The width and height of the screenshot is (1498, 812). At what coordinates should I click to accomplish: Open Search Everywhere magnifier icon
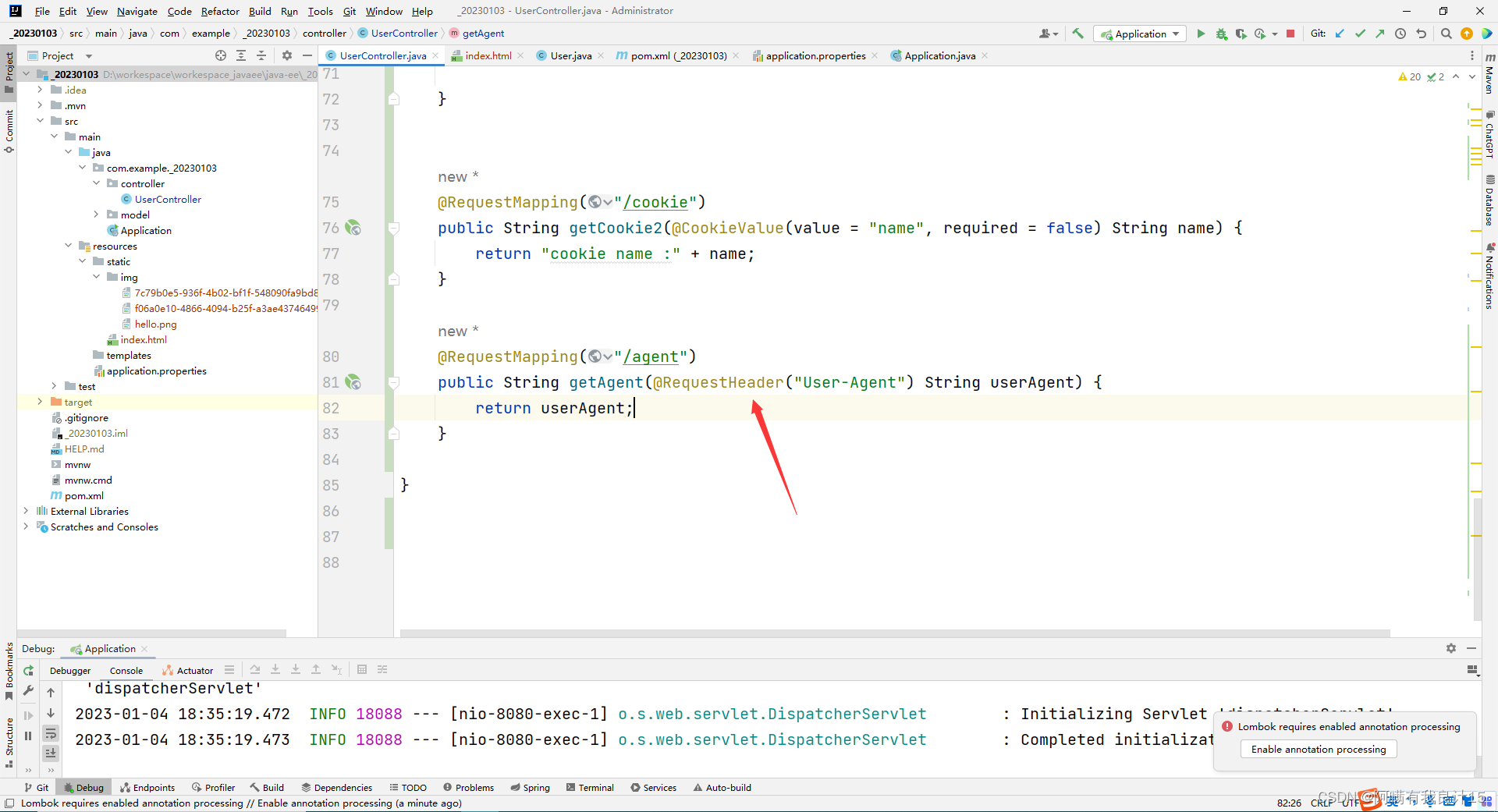[1446, 34]
